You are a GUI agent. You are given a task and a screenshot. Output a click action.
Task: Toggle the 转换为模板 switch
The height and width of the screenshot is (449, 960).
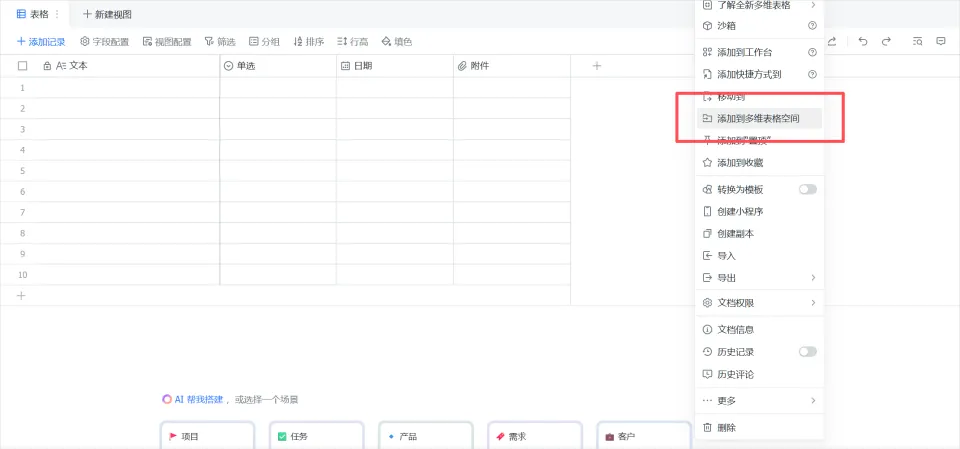point(808,190)
